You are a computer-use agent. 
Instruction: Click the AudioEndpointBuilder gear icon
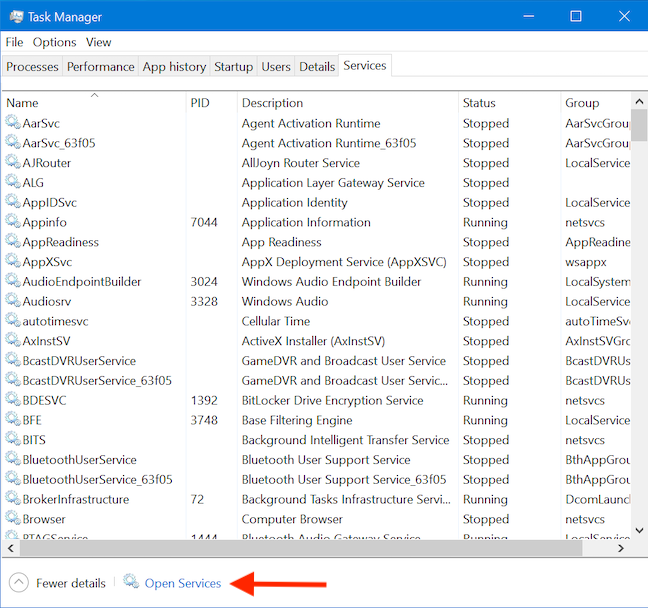pyautogui.click(x=13, y=281)
